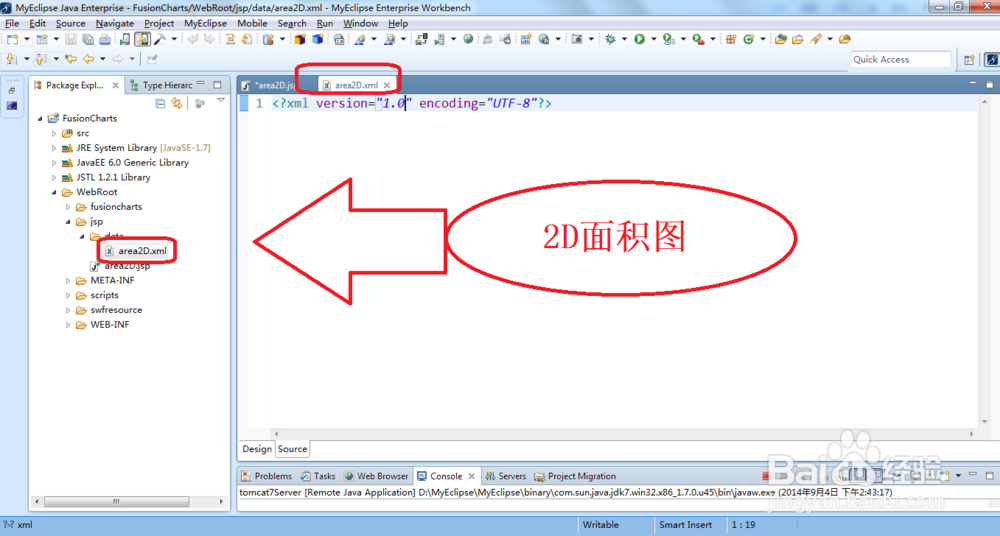
Task: Click the Open Perspective icon
Action: tap(969, 59)
